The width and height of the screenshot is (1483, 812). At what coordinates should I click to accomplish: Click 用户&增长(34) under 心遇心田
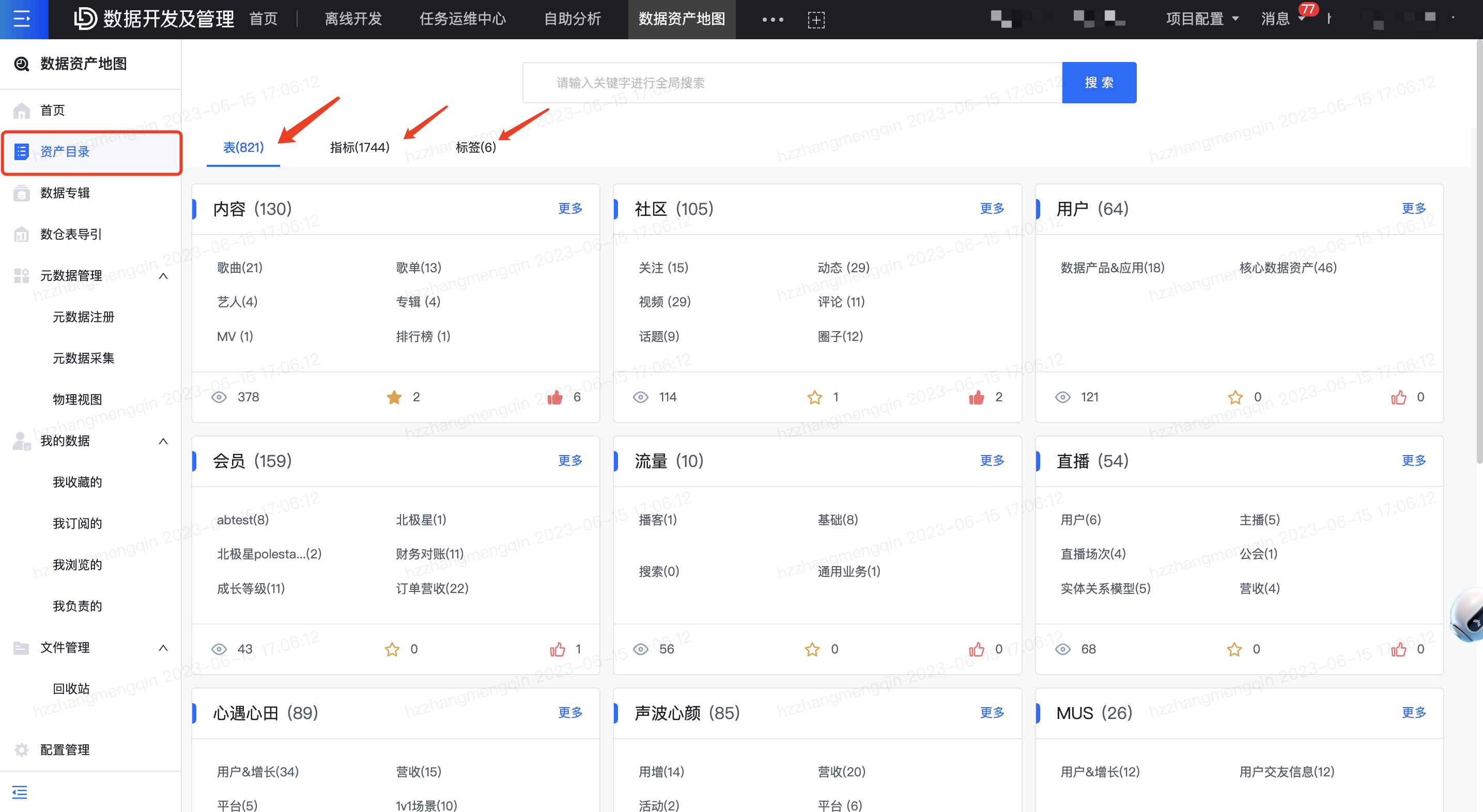pyautogui.click(x=258, y=772)
